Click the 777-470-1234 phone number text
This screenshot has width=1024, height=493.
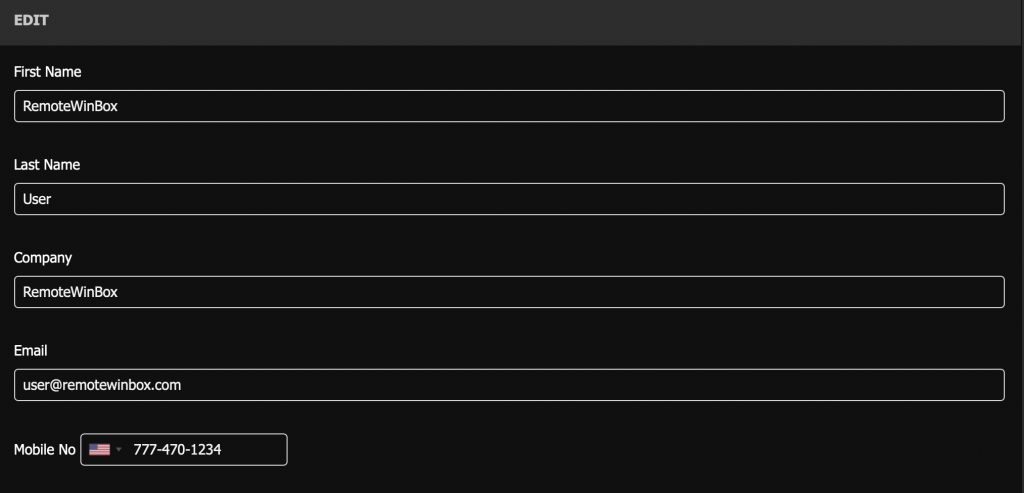pyautogui.click(x=177, y=450)
